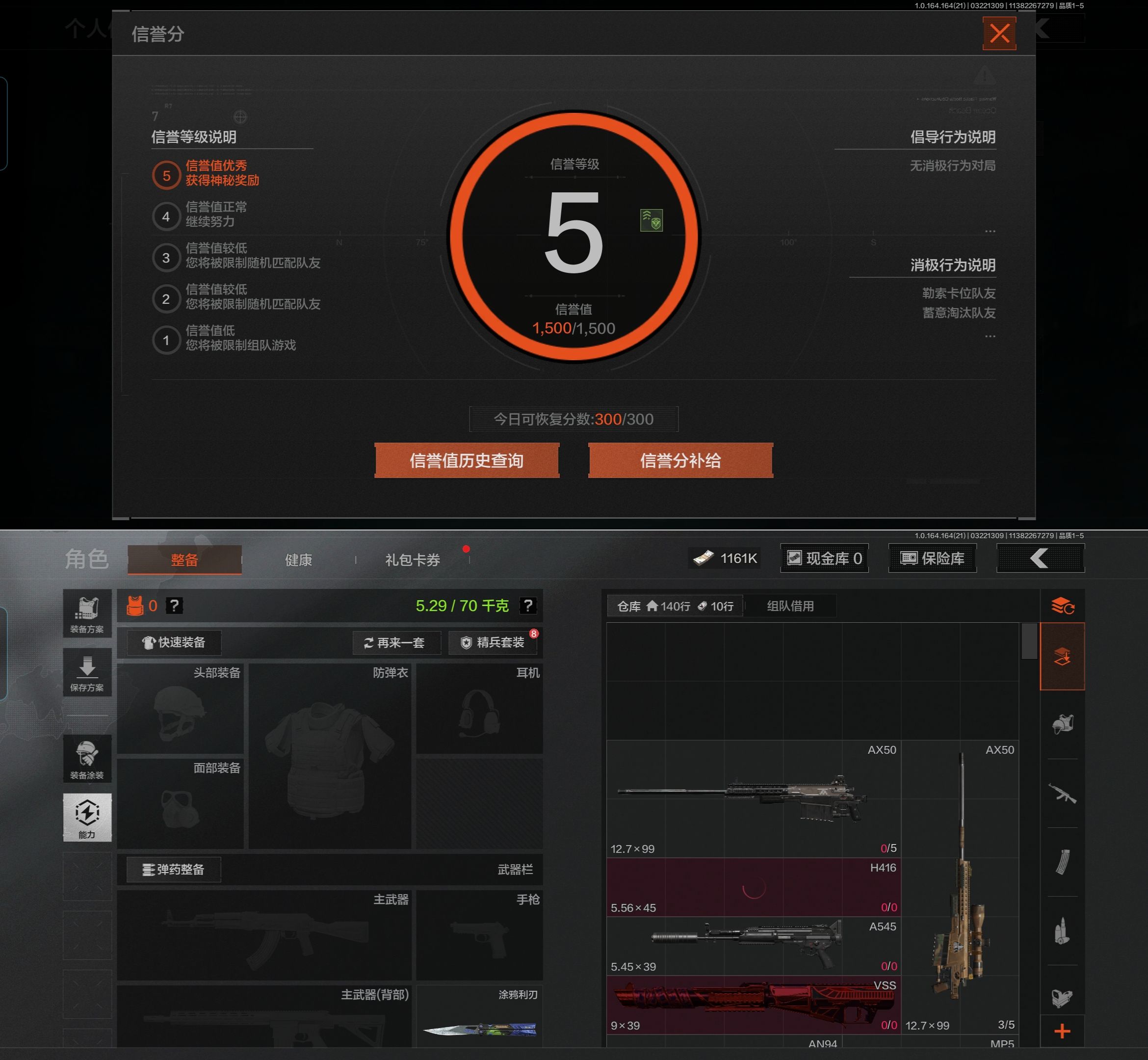Click the 快速装备 quick equip button
1148x1060 pixels.
(x=174, y=642)
